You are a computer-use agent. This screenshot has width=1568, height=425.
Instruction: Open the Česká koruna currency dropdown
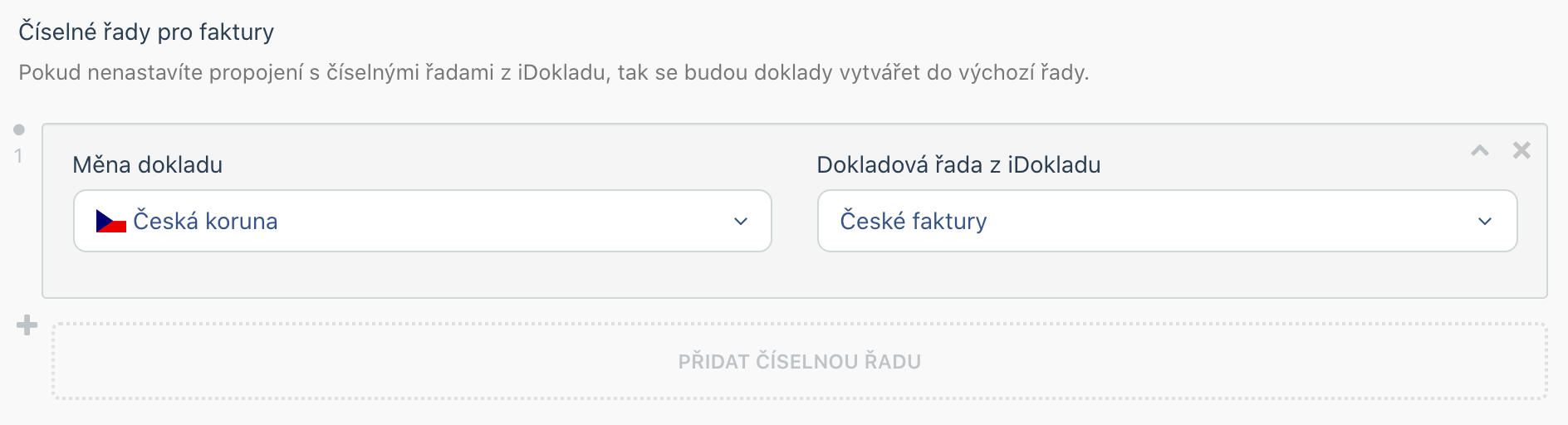click(x=423, y=221)
